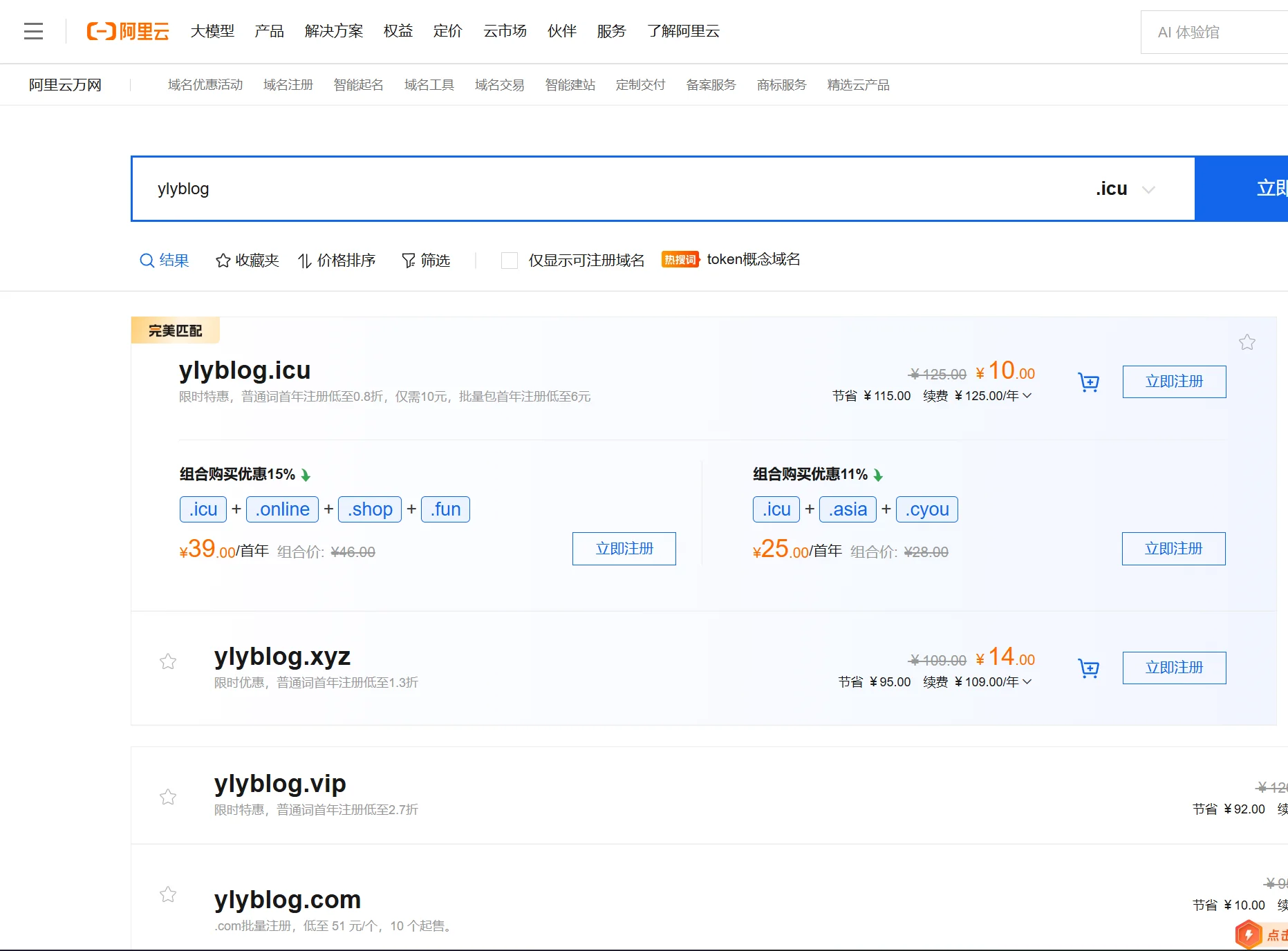Open the 伙伴 menu

pos(562,31)
